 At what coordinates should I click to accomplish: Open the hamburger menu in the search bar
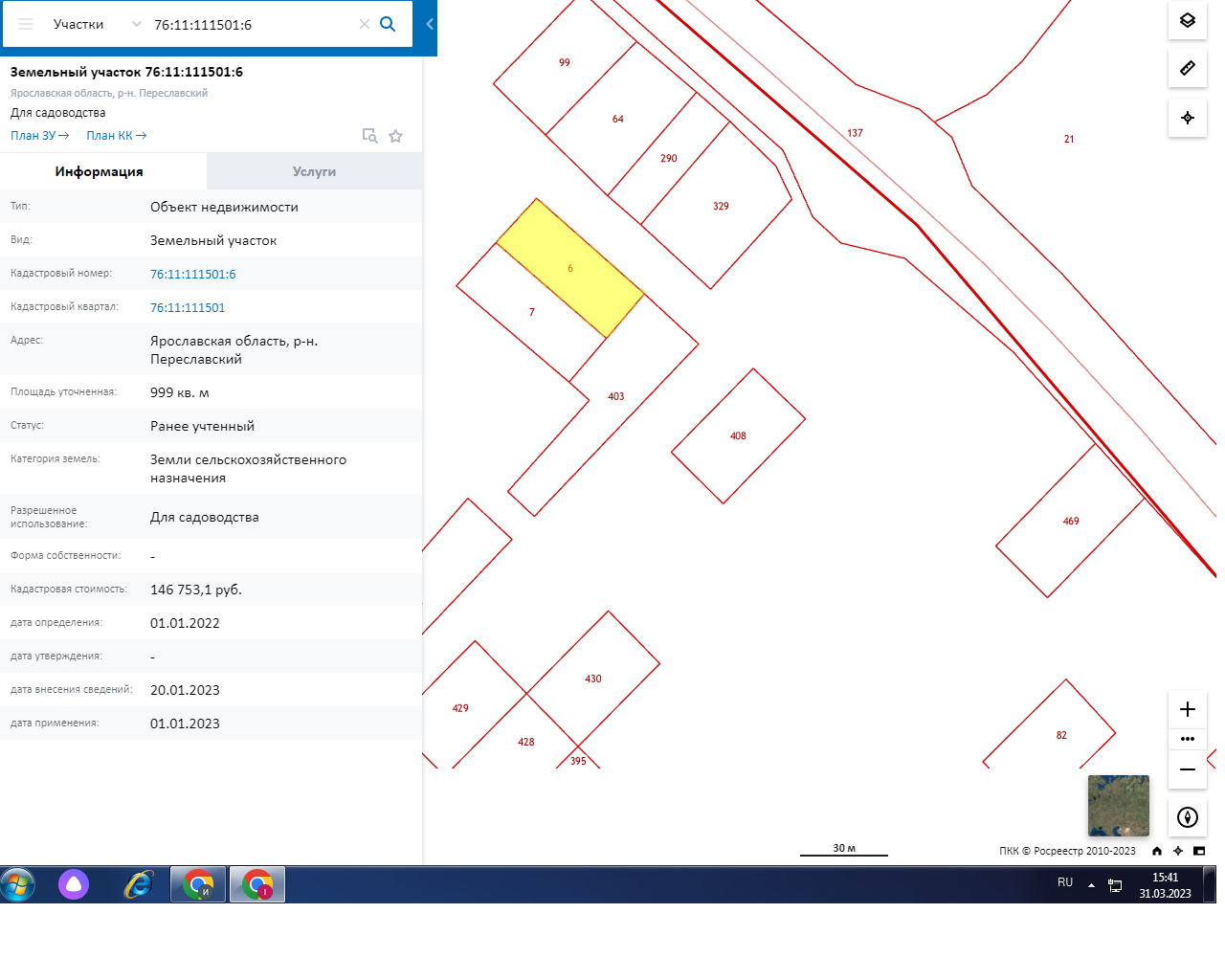(26, 24)
